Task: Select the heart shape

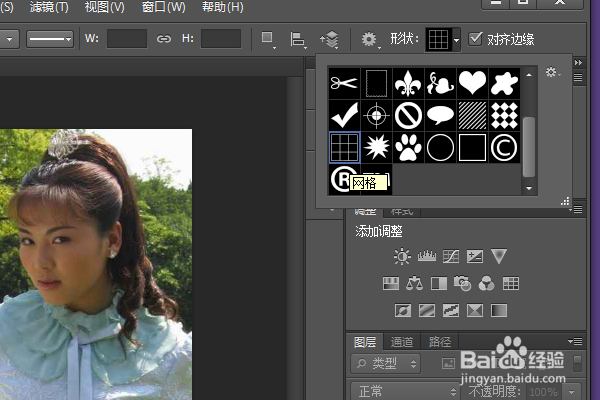Action: pyautogui.click(x=472, y=83)
